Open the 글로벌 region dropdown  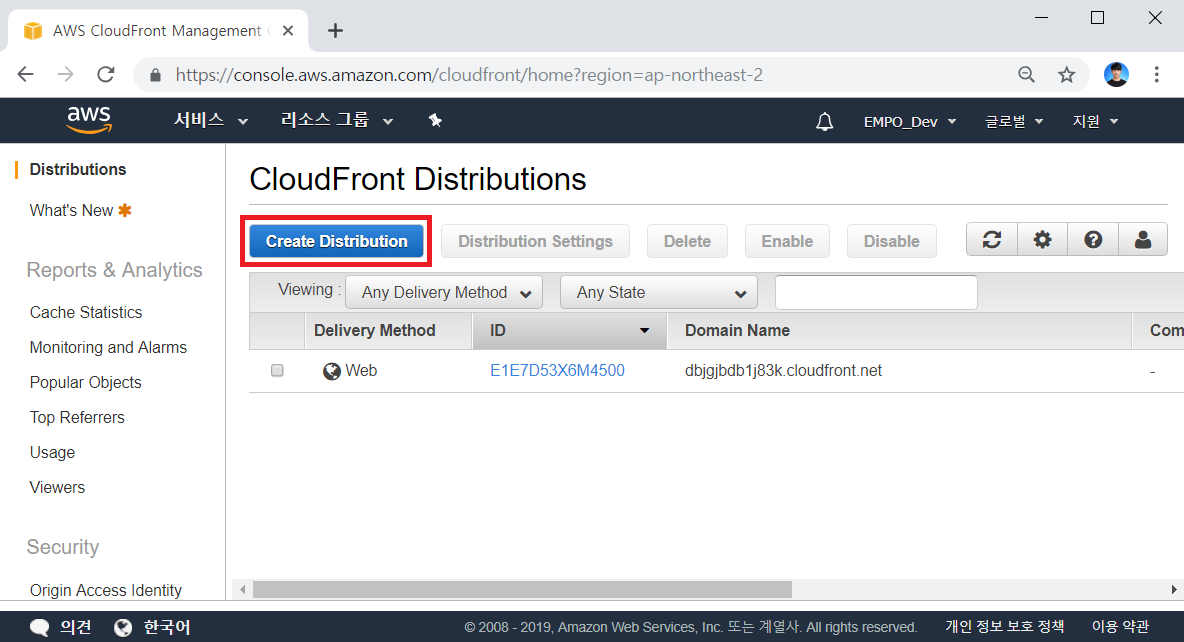point(1014,122)
